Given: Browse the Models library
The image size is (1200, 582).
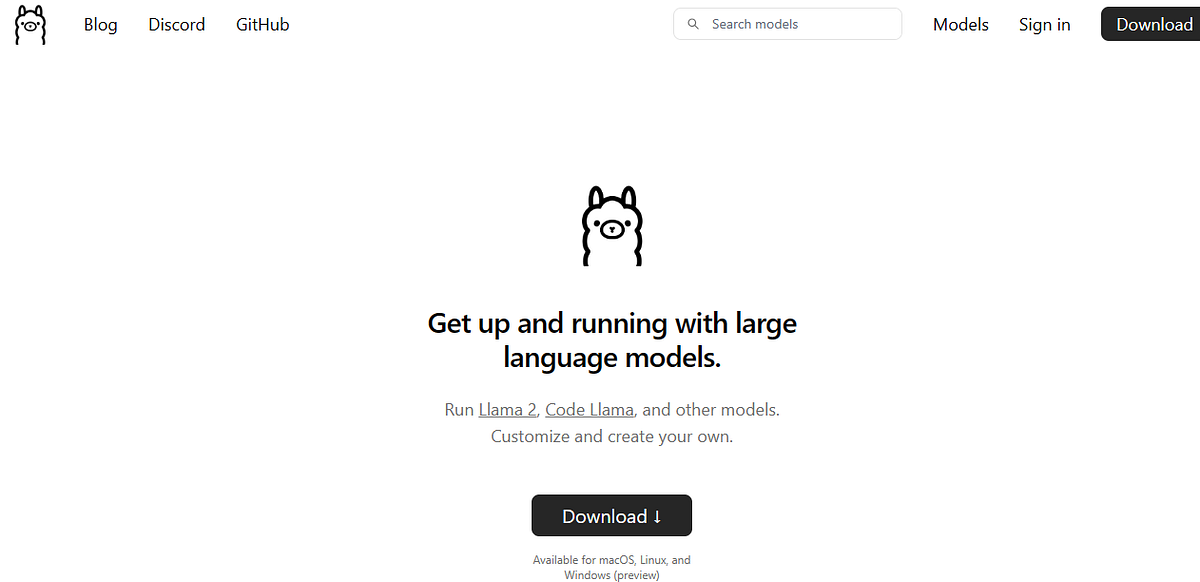Looking at the screenshot, I should [960, 24].
